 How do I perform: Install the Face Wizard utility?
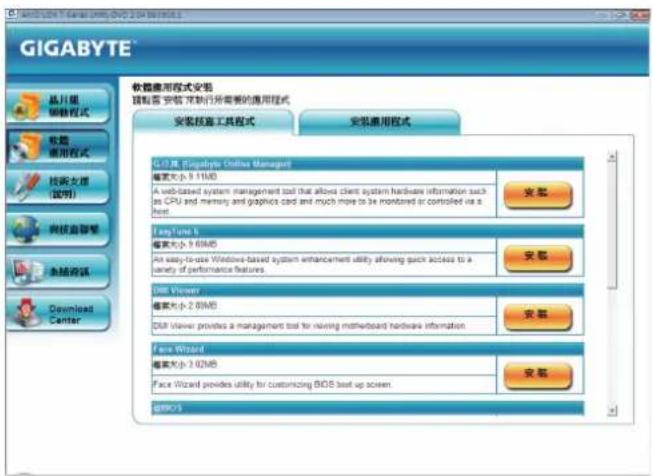538,375
